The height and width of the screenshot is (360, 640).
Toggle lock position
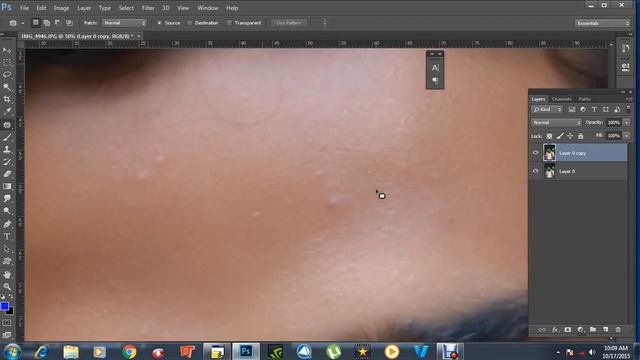coord(570,136)
